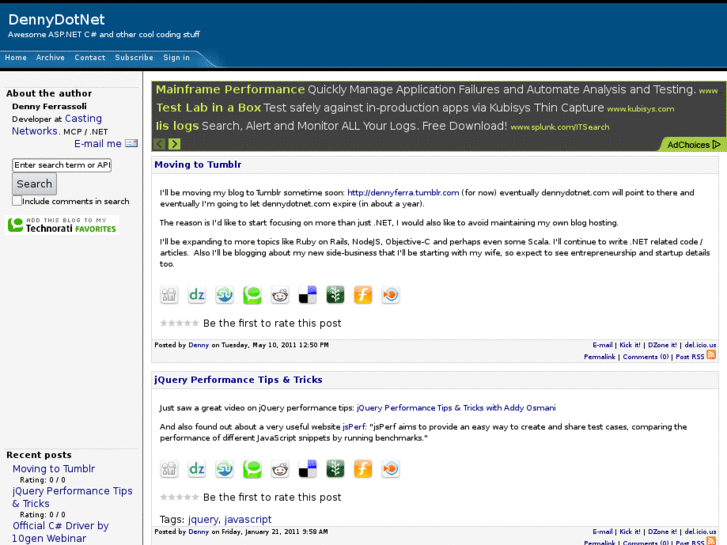The image size is (727, 545).
Task: Click the envelope icon beside E-mail me
Action: 132,143
